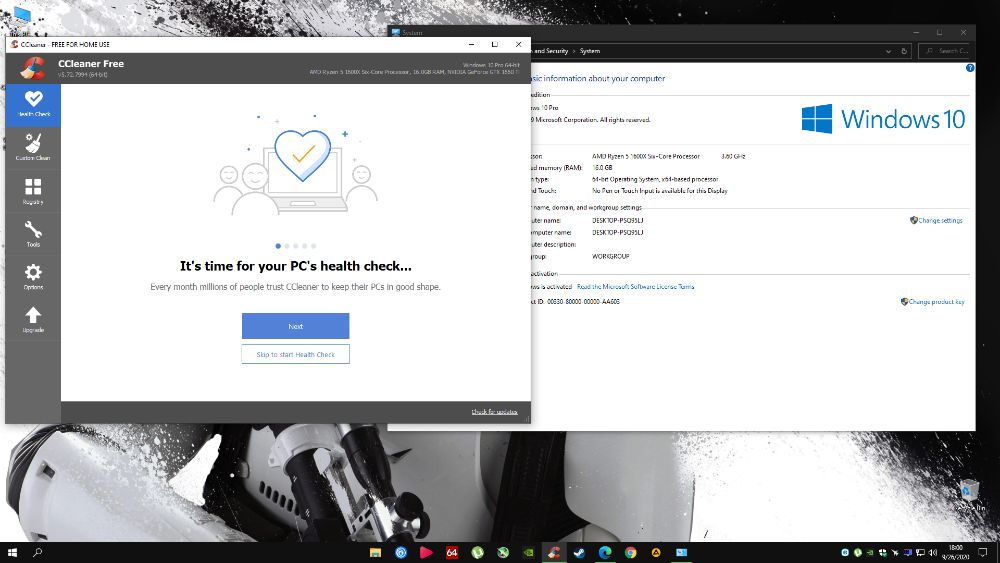Image resolution: width=1000 pixels, height=563 pixels.
Task: Click the search box in System window
Action: pos(946,51)
